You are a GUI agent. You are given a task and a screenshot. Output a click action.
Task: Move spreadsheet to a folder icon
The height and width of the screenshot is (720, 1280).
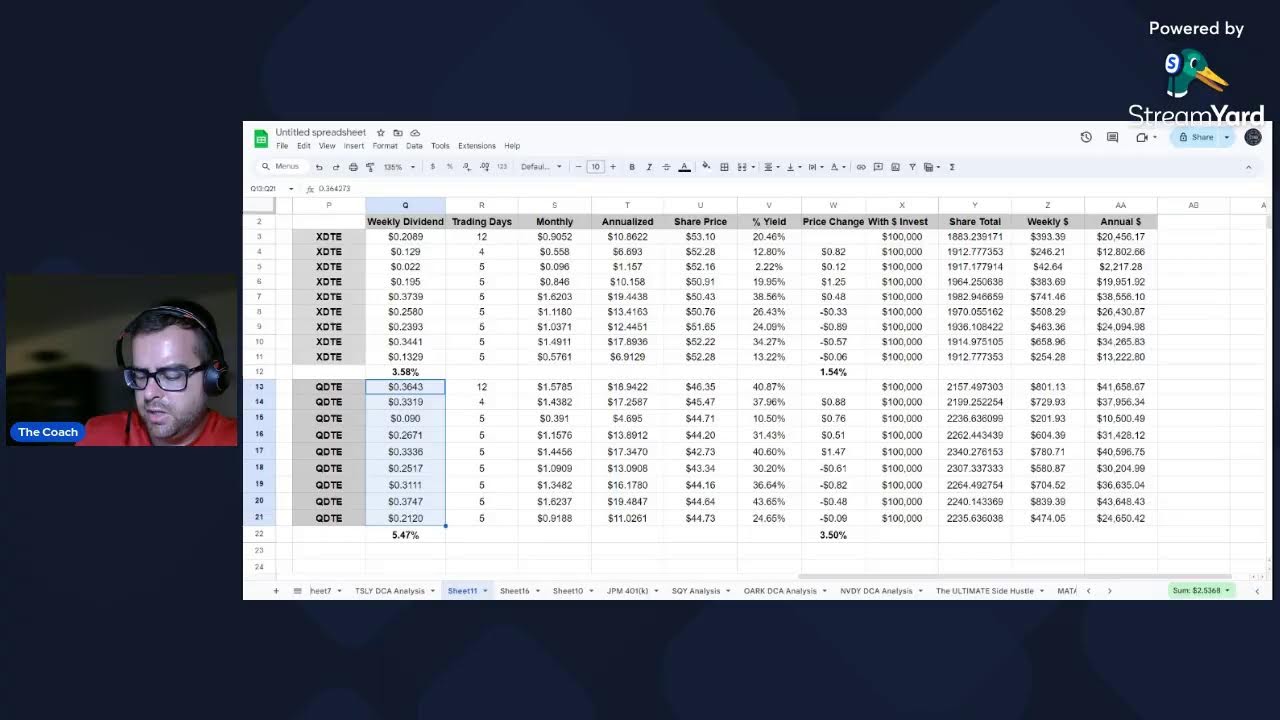point(398,132)
